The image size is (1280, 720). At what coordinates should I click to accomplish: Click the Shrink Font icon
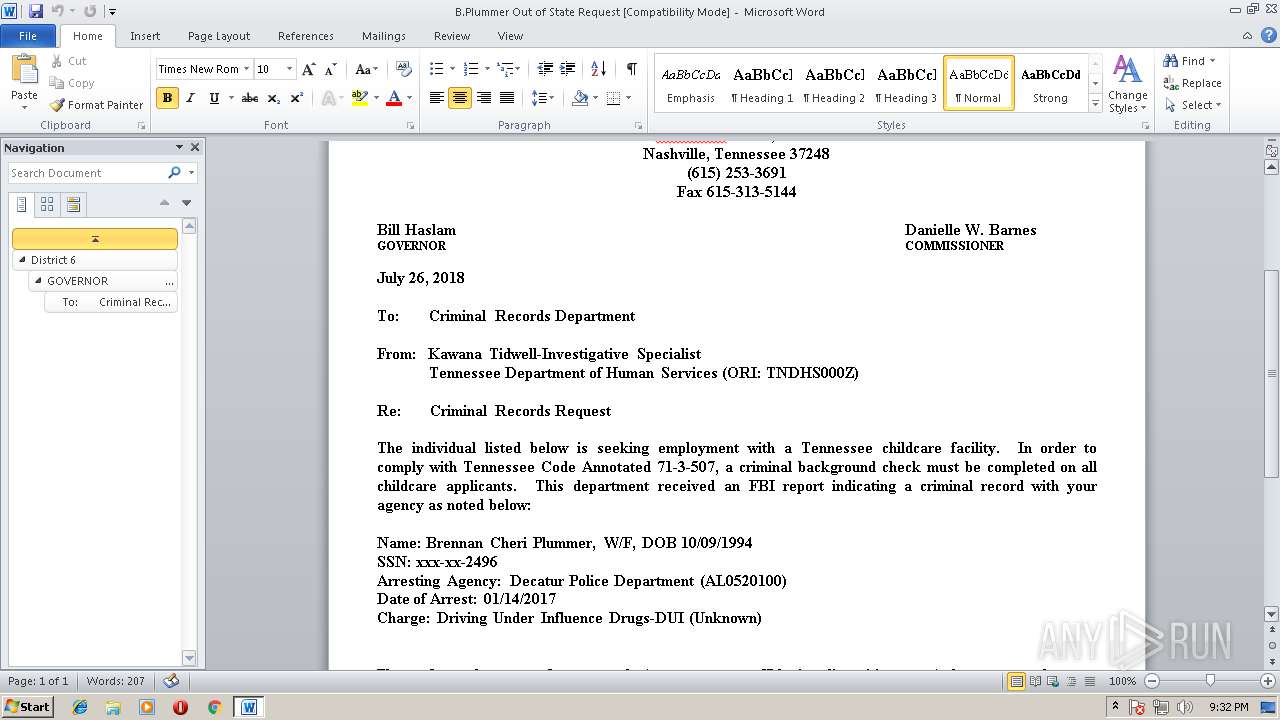click(331, 69)
